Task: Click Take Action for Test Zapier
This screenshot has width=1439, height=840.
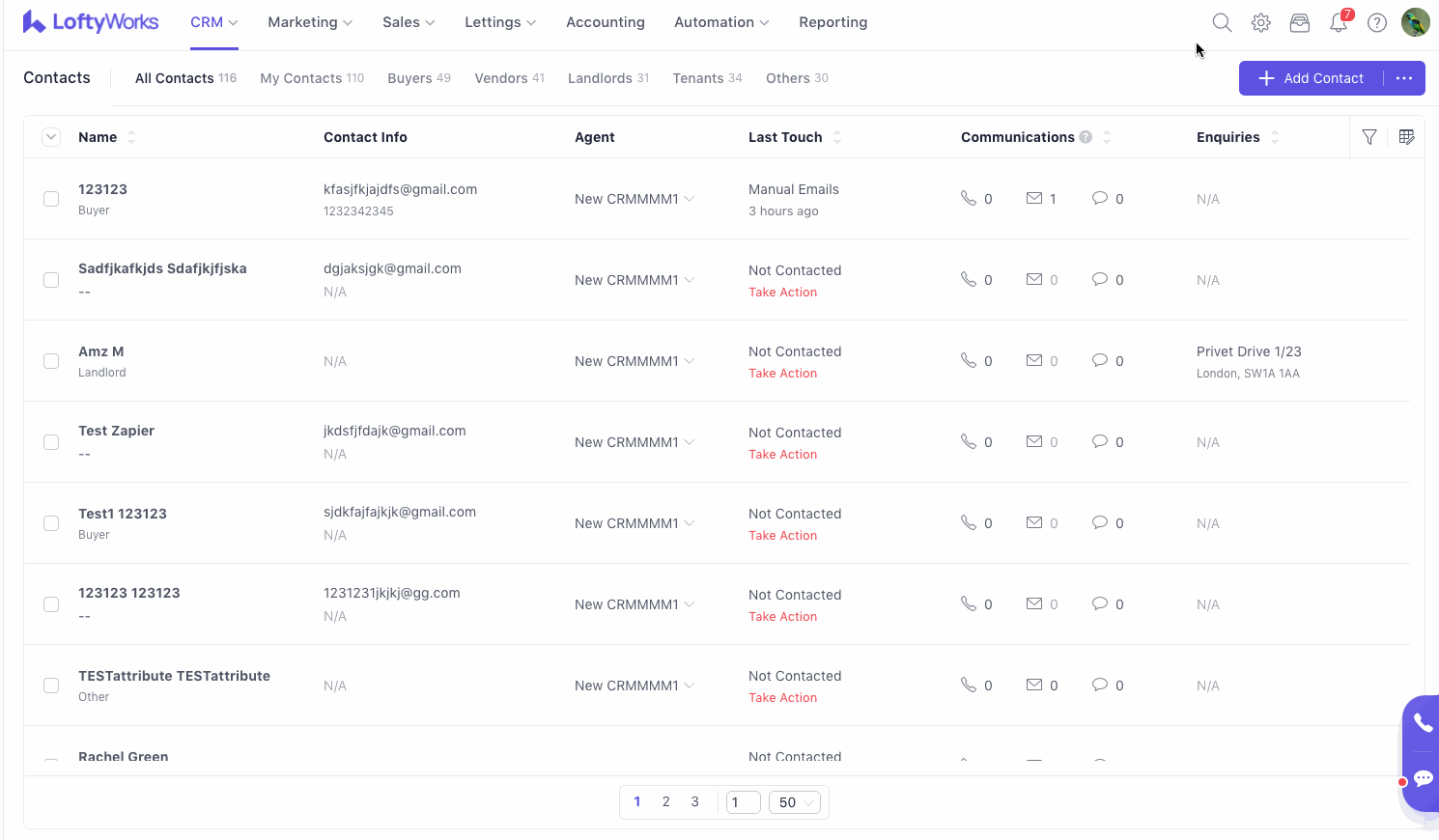Action: coord(782,455)
